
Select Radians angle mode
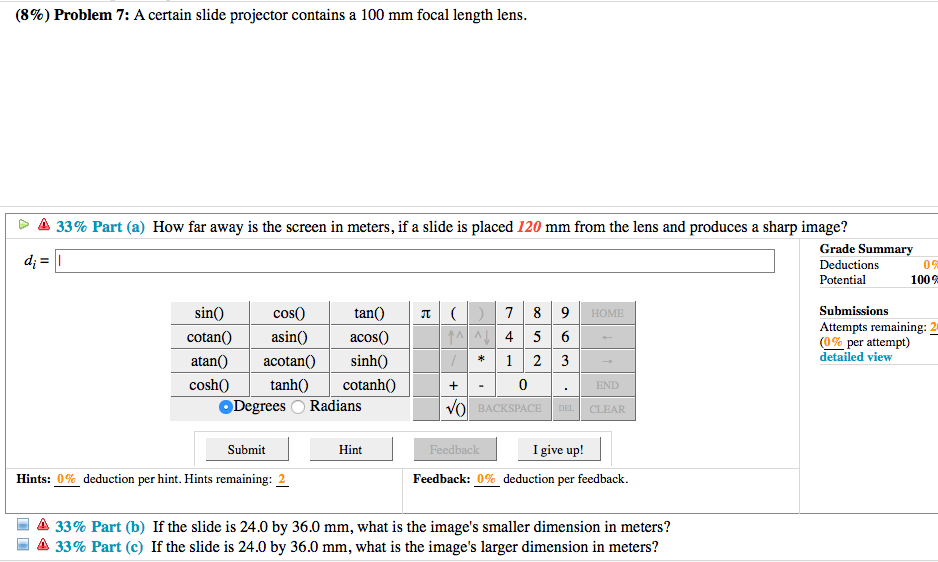297,407
